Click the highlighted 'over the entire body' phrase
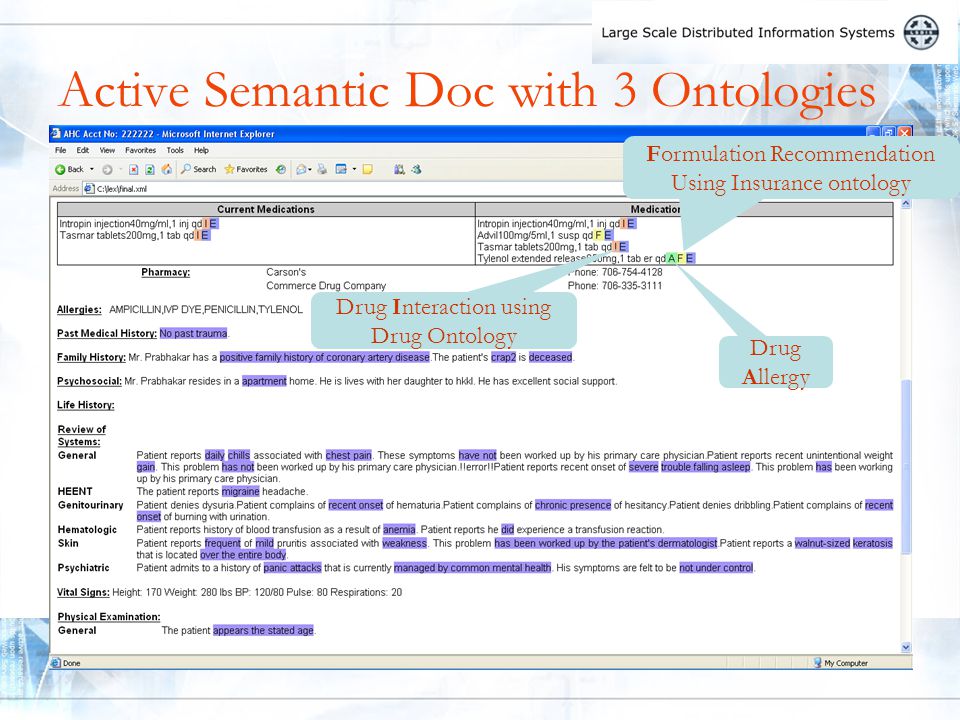This screenshot has height=720, width=960. point(243,555)
